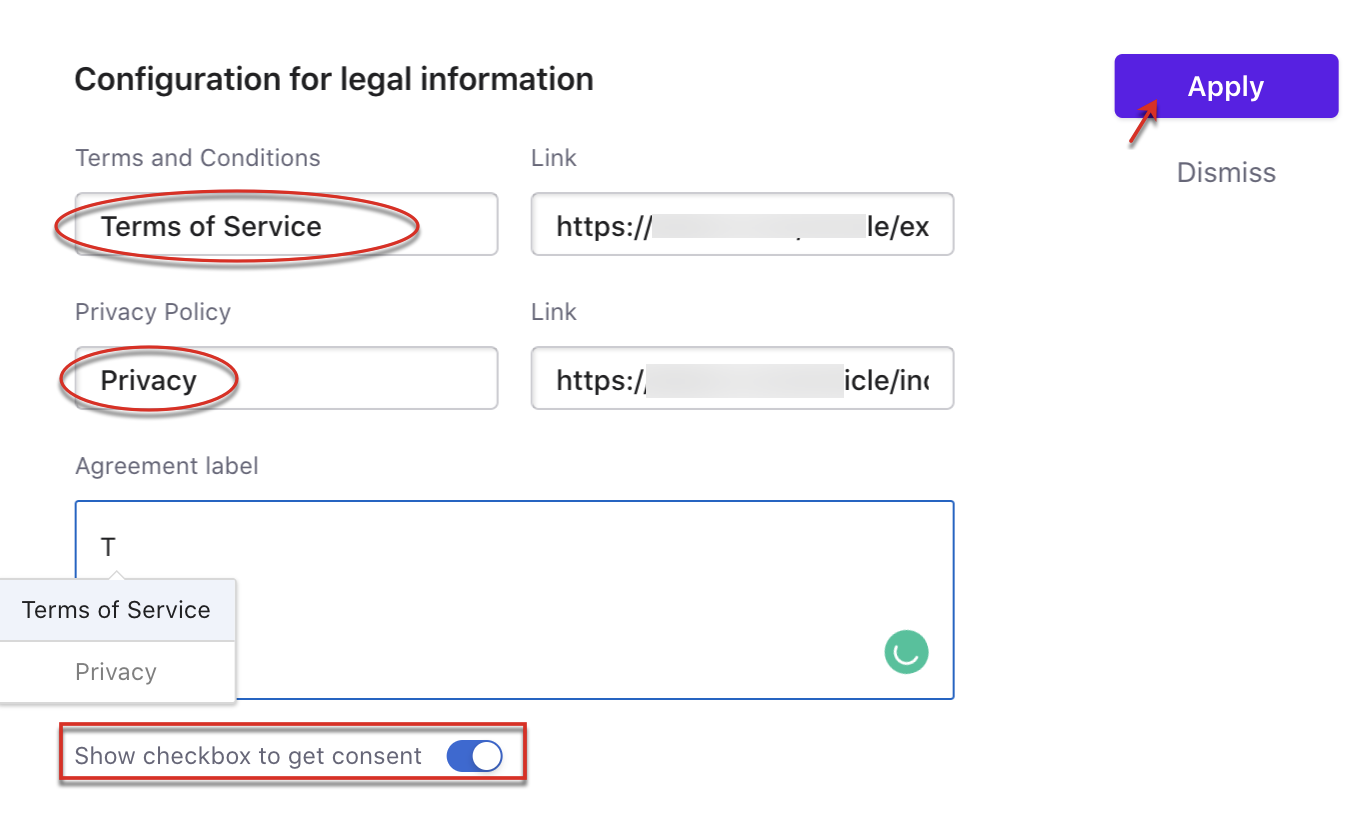Click the 'Terms and Conditions' field caption
Viewport: 1350px width, 822px height.
point(198,158)
